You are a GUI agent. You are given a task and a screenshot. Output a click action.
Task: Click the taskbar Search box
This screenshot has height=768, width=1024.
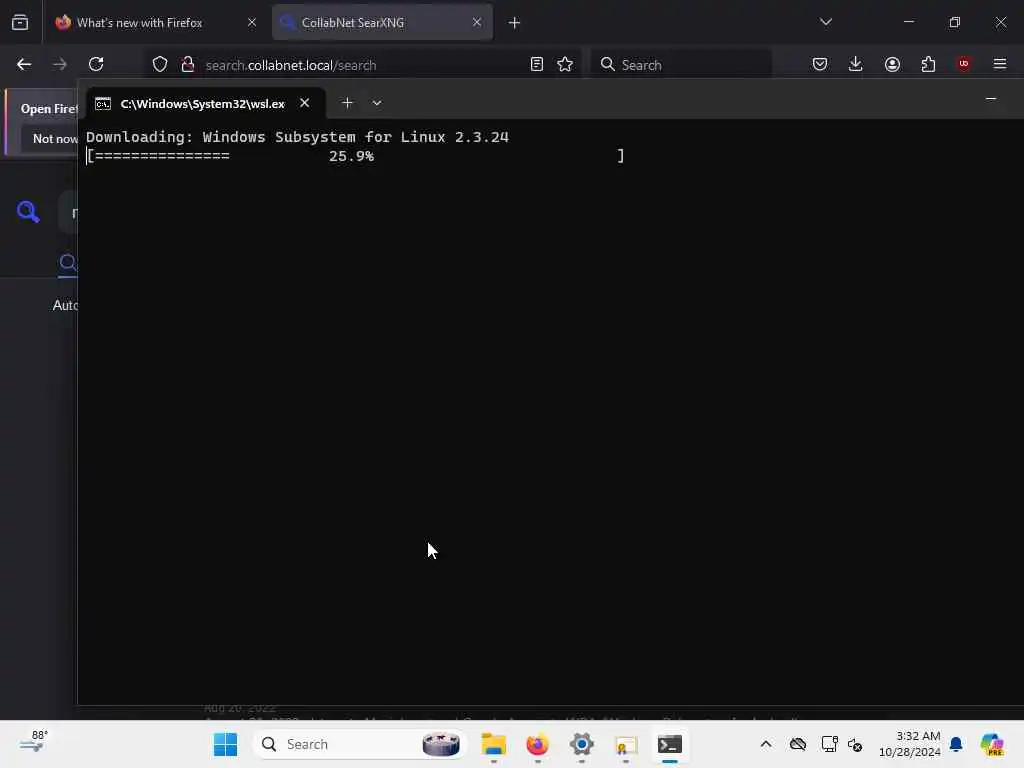coord(359,744)
